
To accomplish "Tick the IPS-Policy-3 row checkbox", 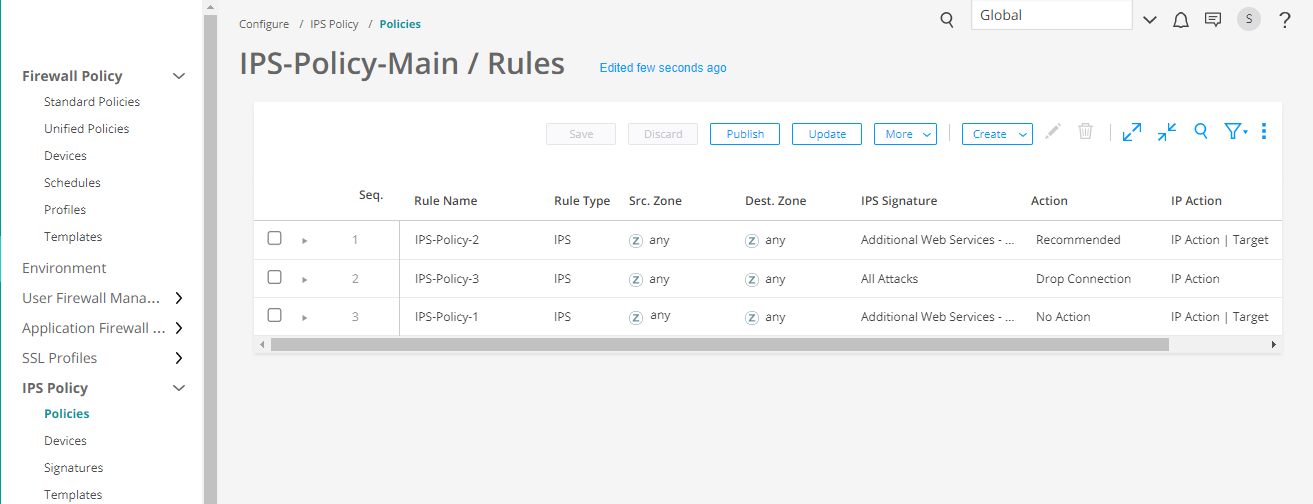I will [x=275, y=278].
